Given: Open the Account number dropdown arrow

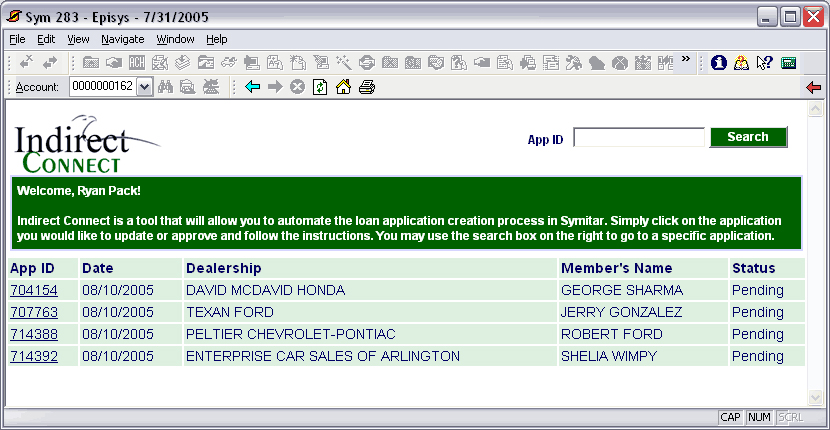Looking at the screenshot, I should pos(144,87).
